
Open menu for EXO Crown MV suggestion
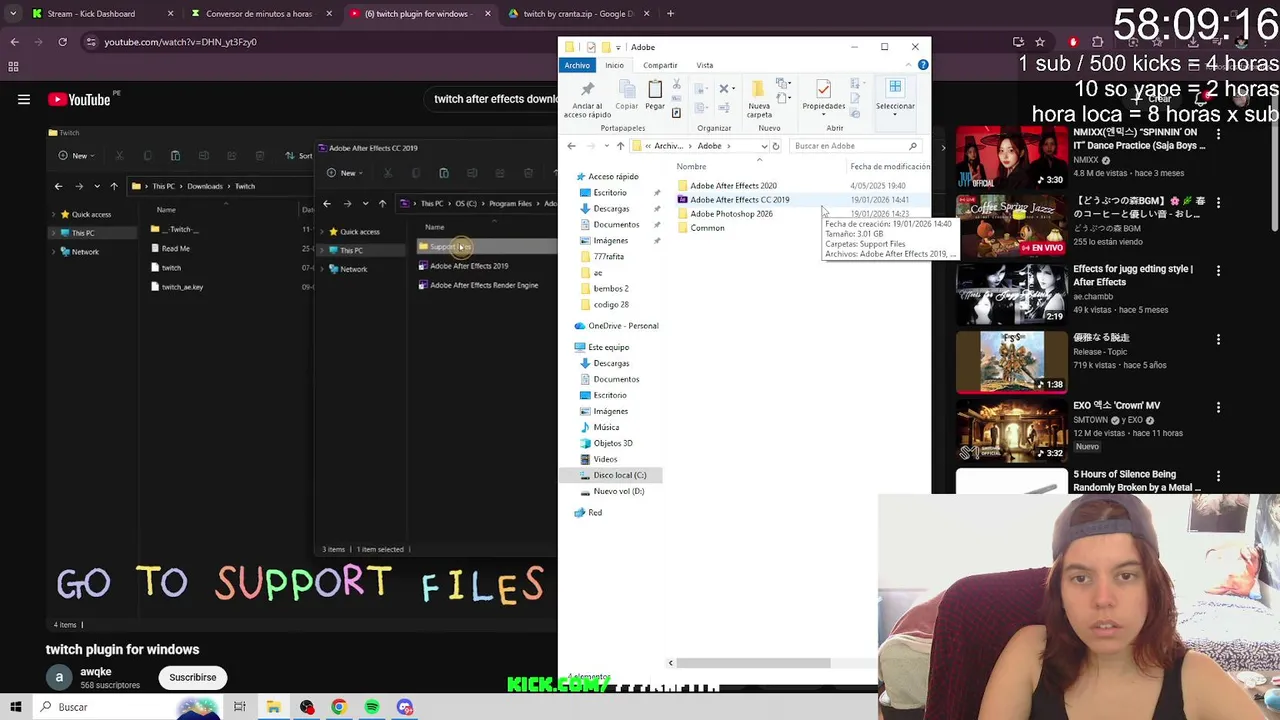[x=1218, y=407]
